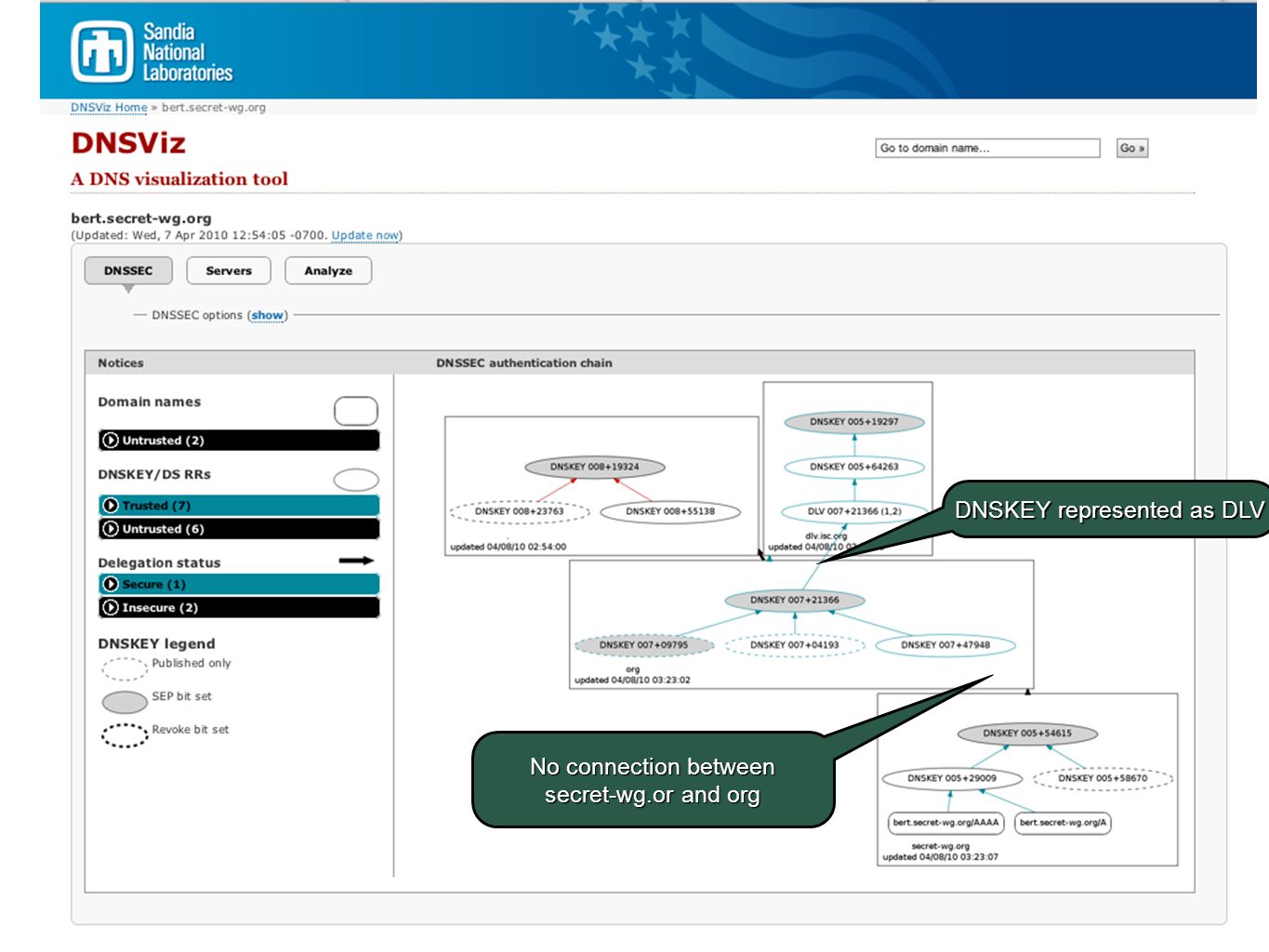The height and width of the screenshot is (952, 1269).
Task: Click the DNSViz title heading
Action: [x=128, y=143]
